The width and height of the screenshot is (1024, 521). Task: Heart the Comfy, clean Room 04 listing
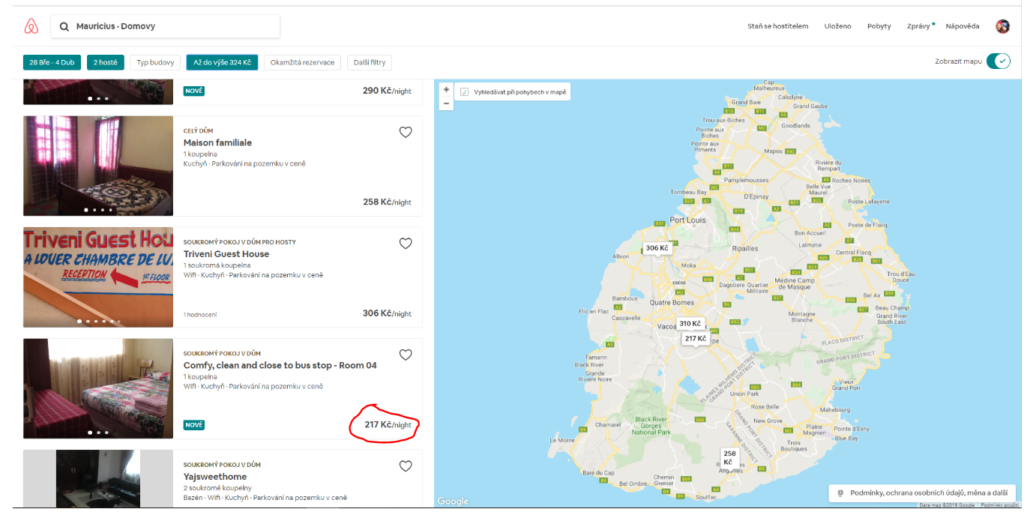click(405, 354)
